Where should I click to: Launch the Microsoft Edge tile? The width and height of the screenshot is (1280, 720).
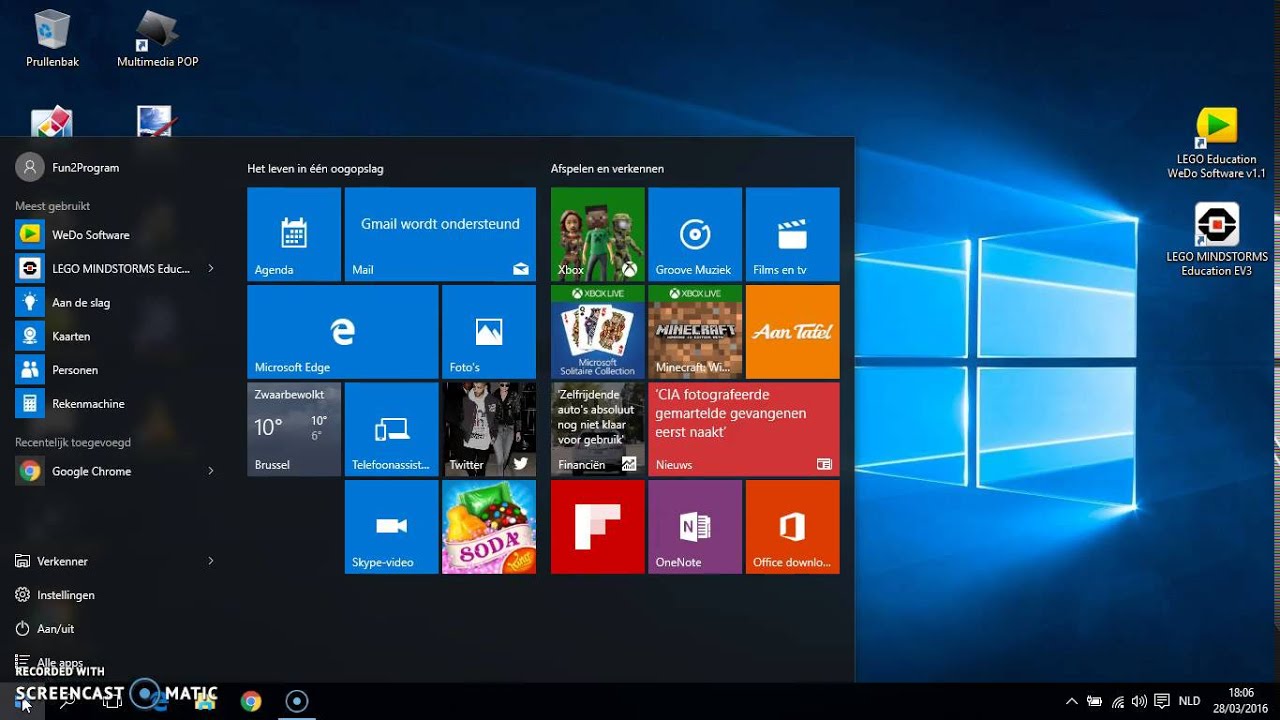[x=342, y=331]
